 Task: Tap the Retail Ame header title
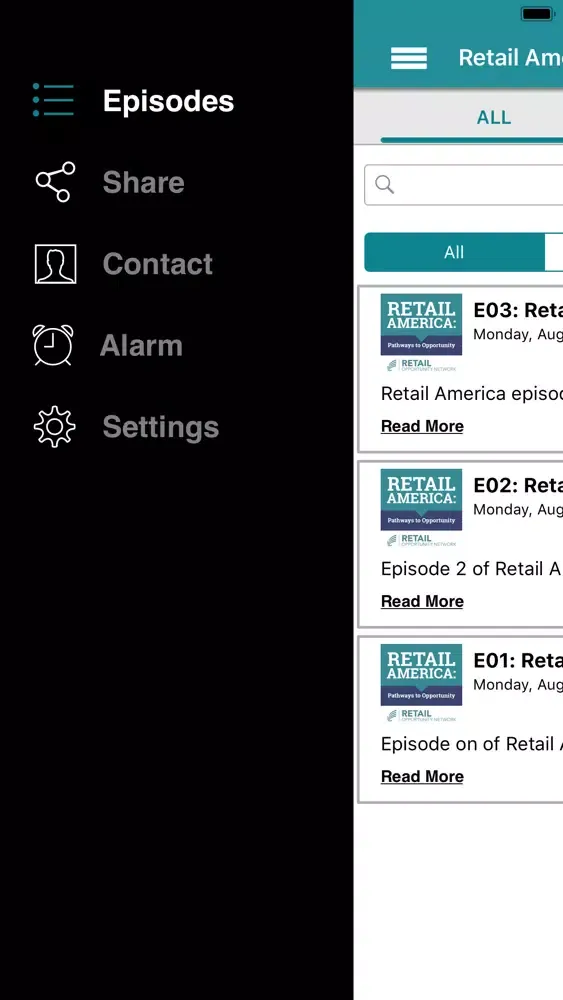click(511, 57)
